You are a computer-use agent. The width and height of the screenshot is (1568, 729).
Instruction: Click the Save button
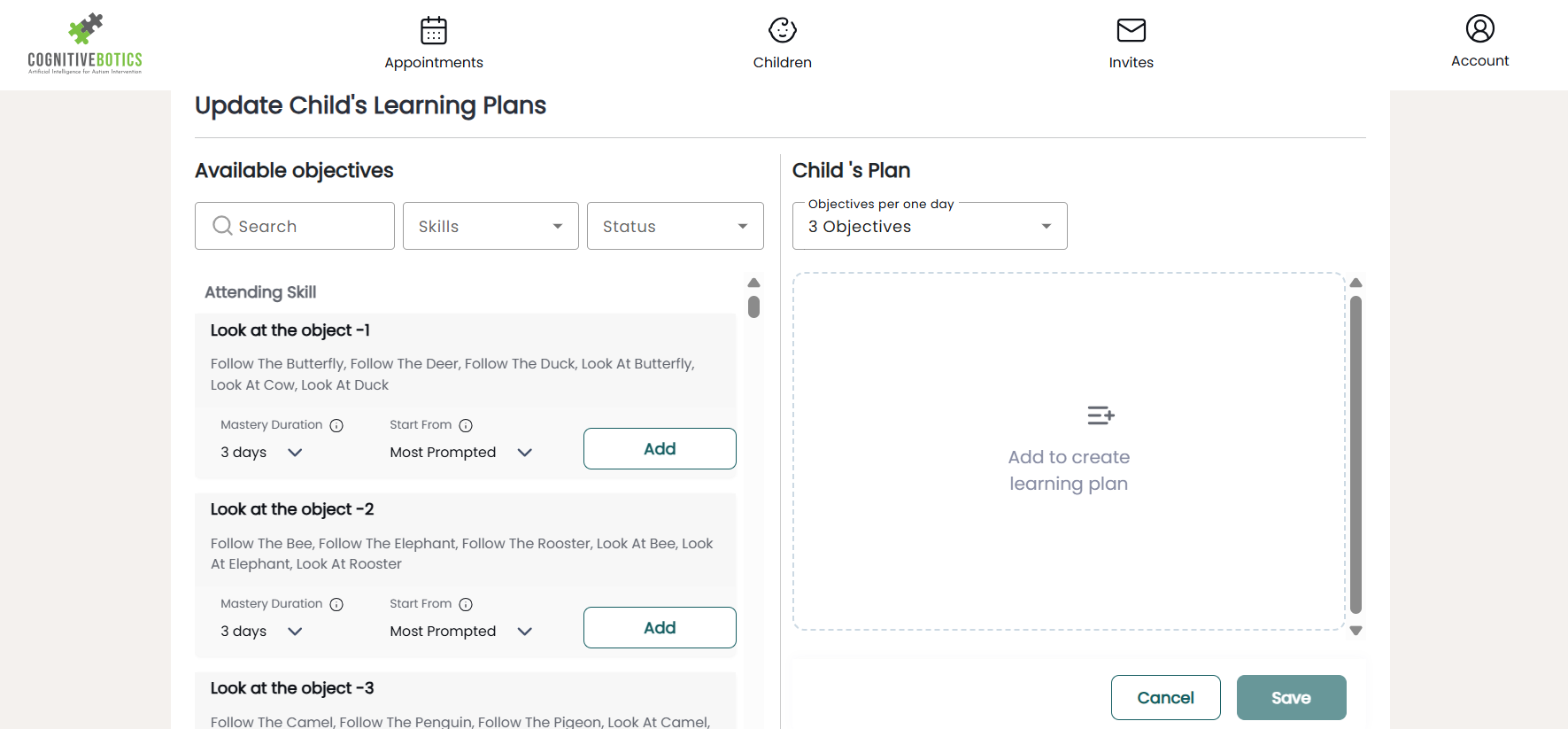(x=1291, y=698)
